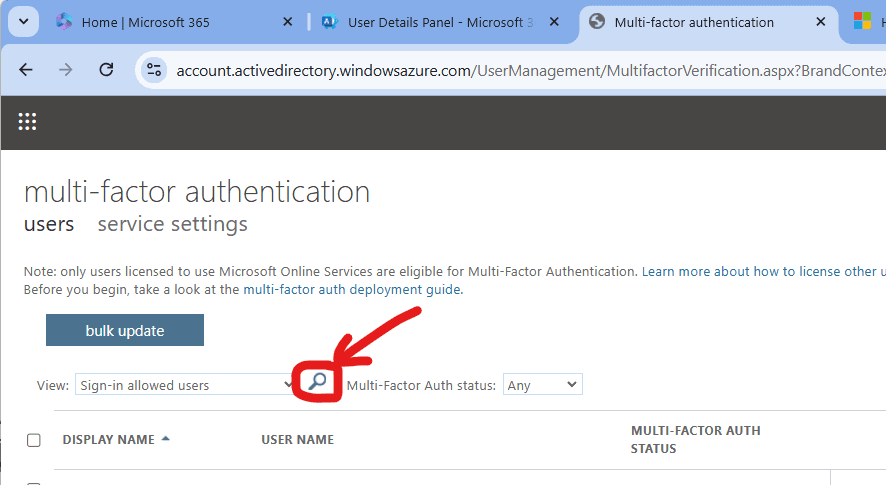The height and width of the screenshot is (485, 886).
Task: Reload the page with refresh icon
Action: (106, 69)
